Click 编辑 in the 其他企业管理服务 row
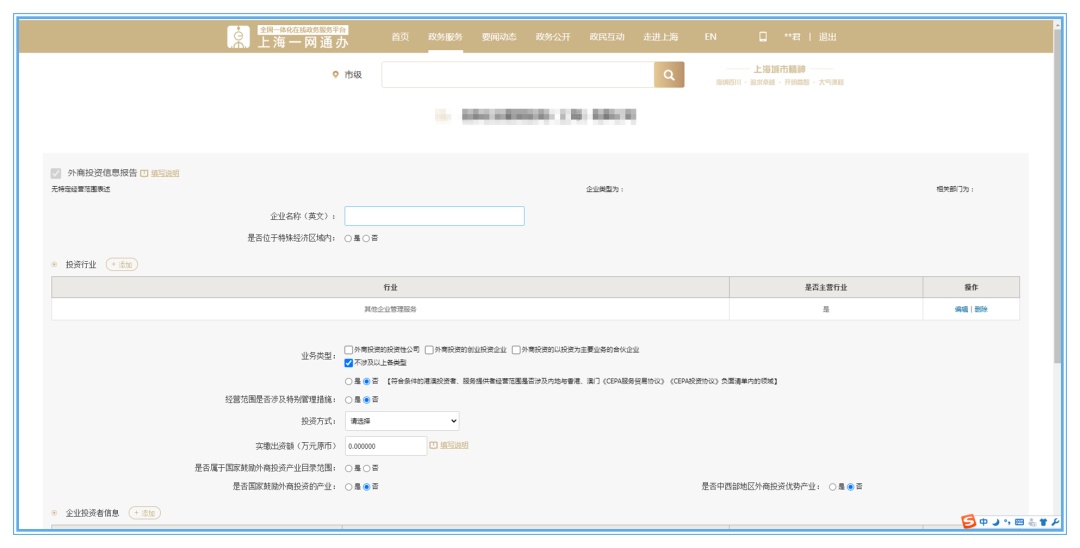Screen dimensions: 1080x548 (962, 309)
